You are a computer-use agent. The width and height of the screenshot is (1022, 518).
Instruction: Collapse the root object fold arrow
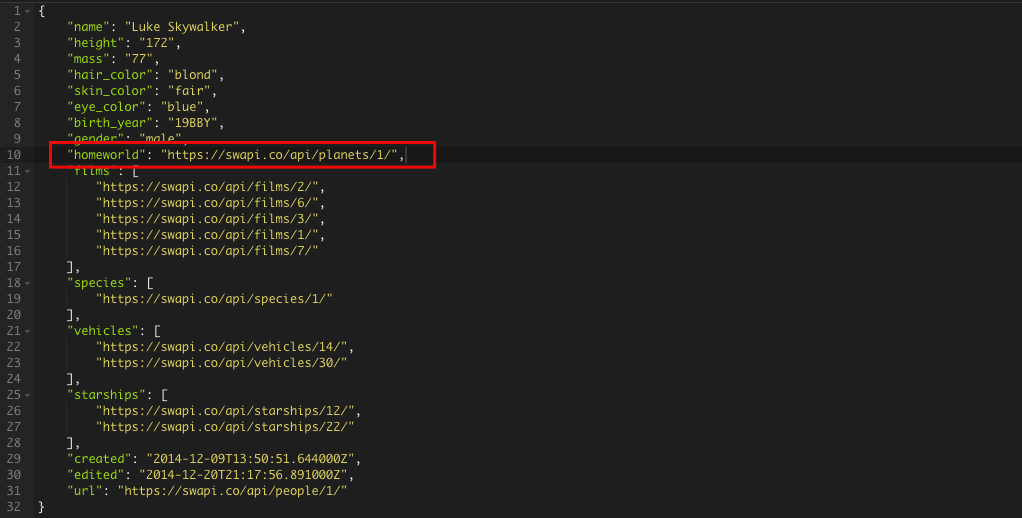coord(27,11)
